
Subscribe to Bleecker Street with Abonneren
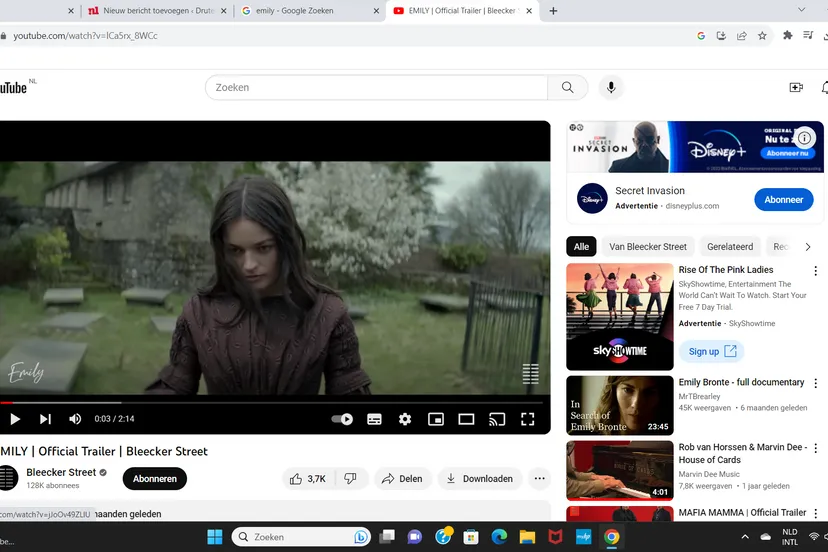[154, 479]
